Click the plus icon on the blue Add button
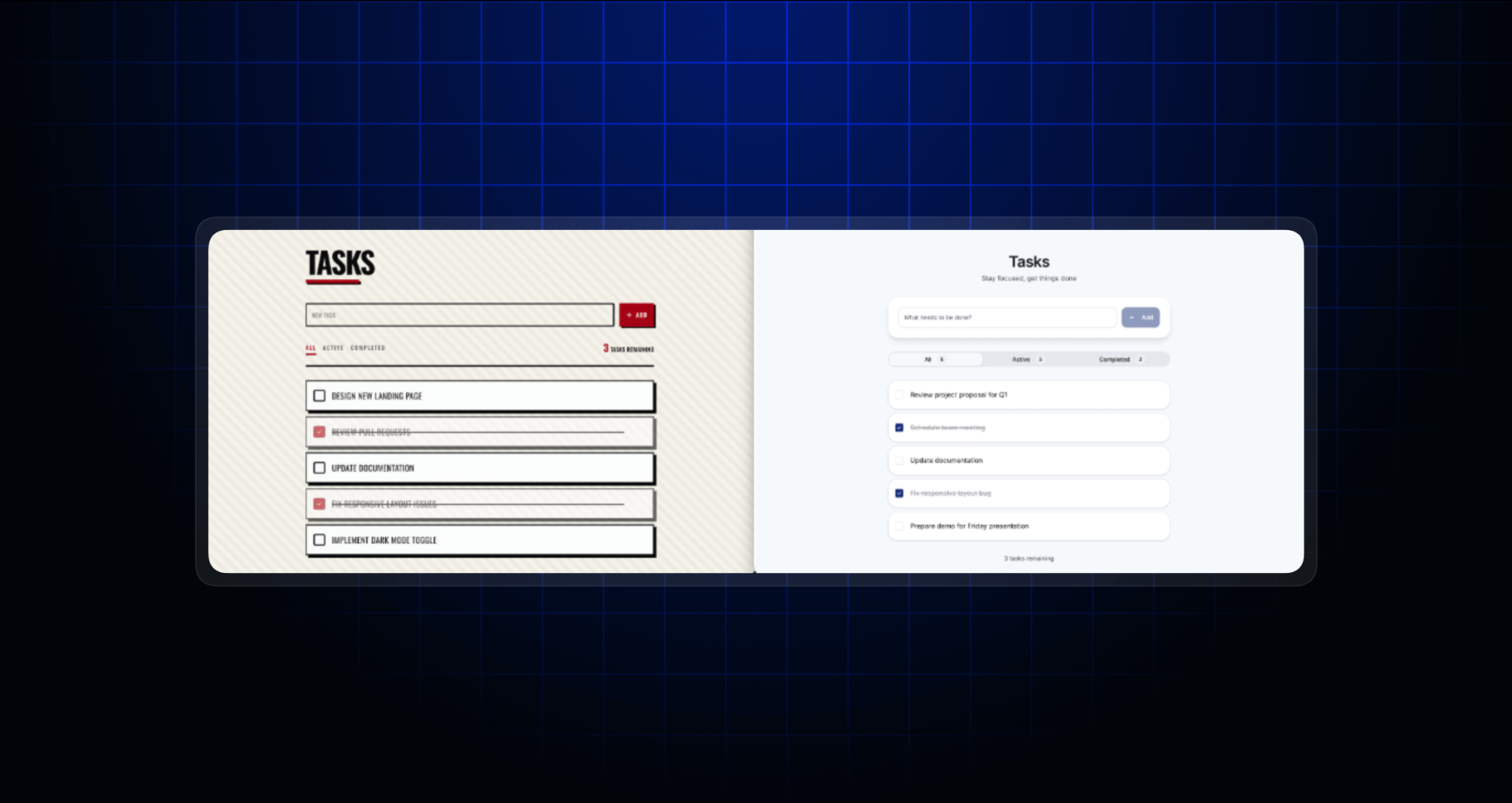The width and height of the screenshot is (1512, 803). 1133,317
